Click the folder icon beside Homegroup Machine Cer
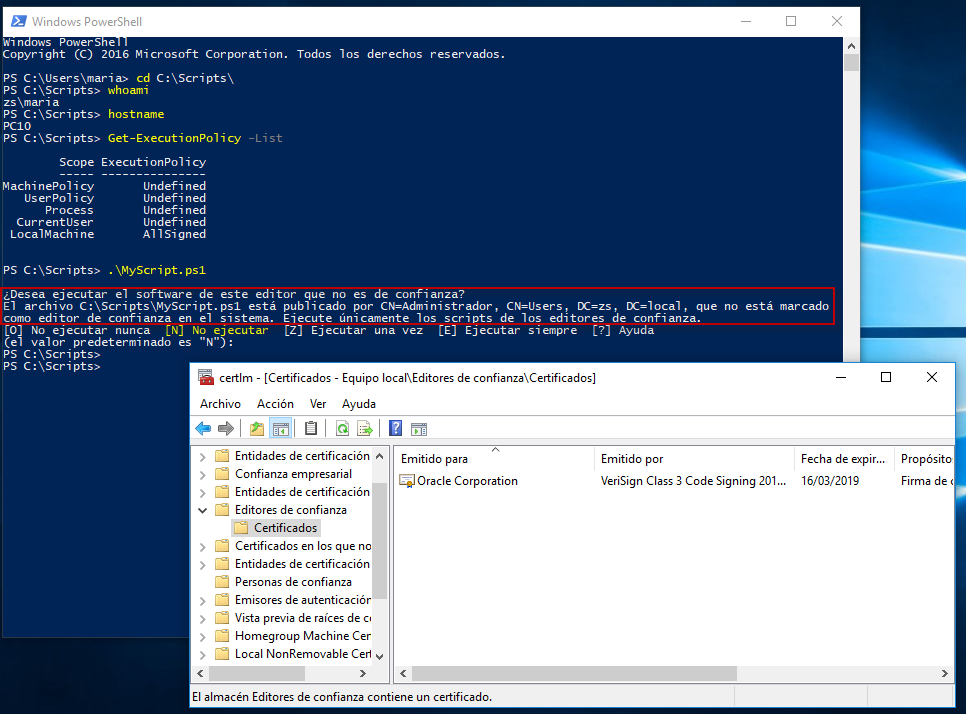The width and height of the screenshot is (966, 714). click(x=222, y=636)
